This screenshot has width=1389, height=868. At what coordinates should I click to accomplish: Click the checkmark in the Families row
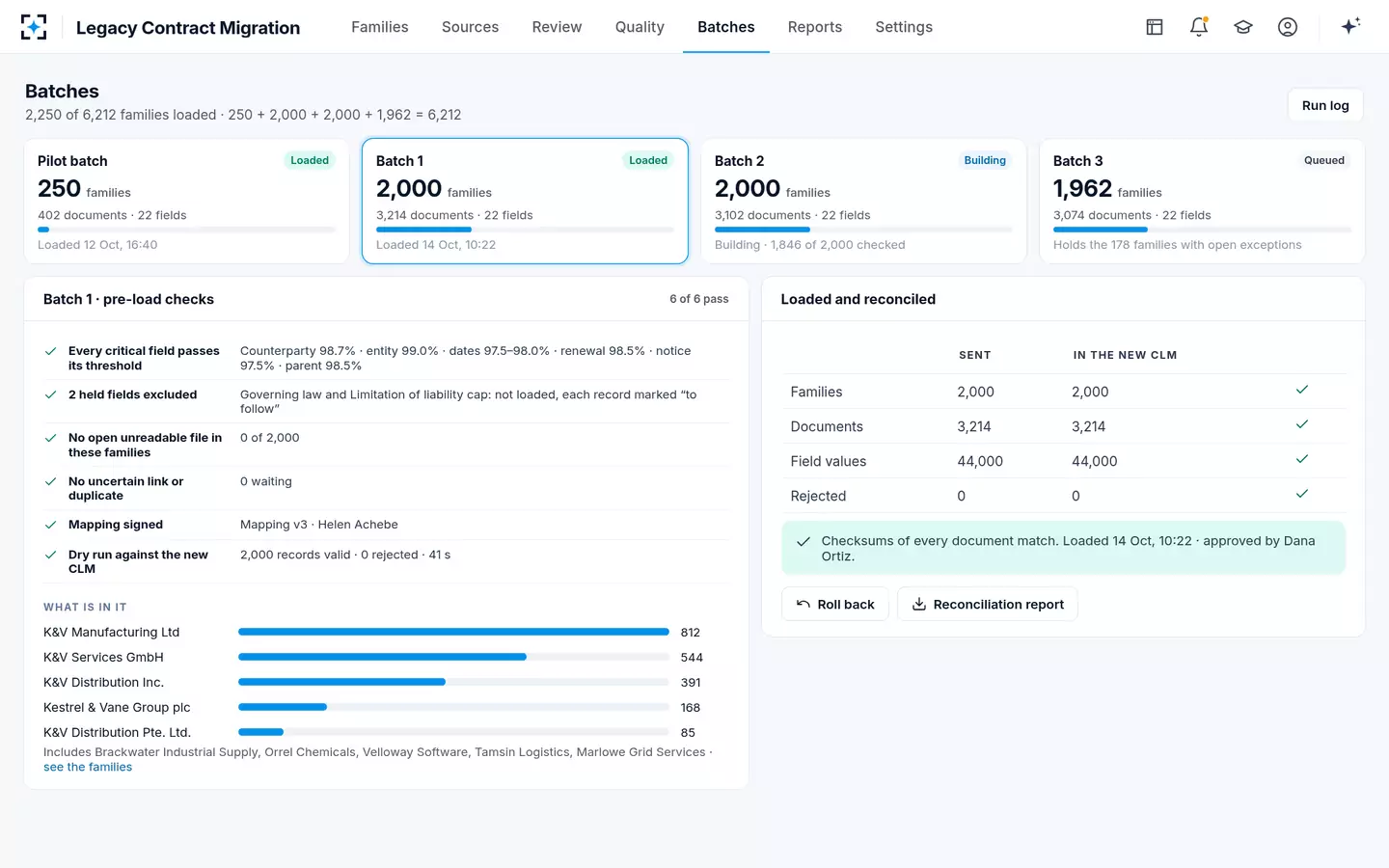tap(1302, 390)
